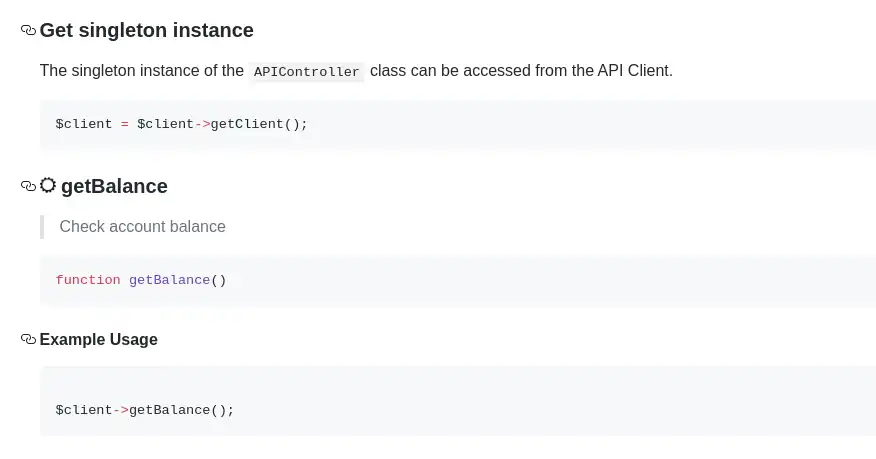
Task: Click the anchor link icon beside Example Usage
Action: click(x=28, y=340)
